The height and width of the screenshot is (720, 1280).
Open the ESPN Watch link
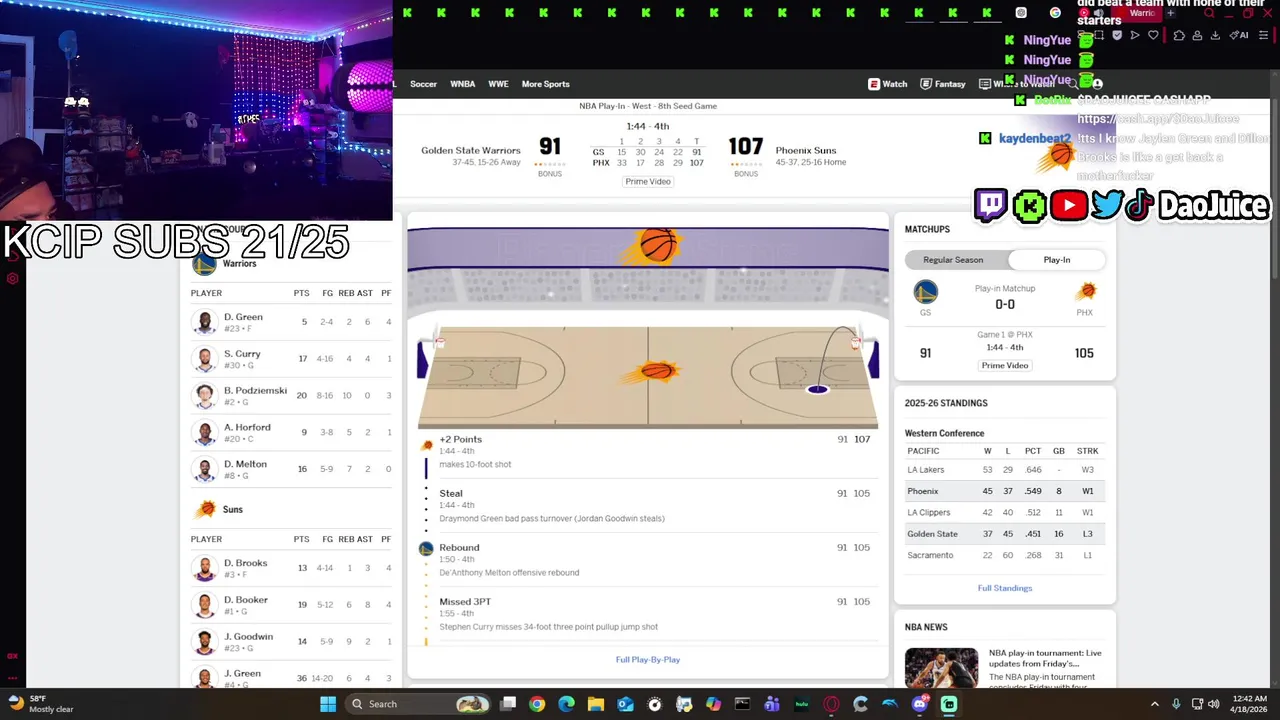(888, 84)
